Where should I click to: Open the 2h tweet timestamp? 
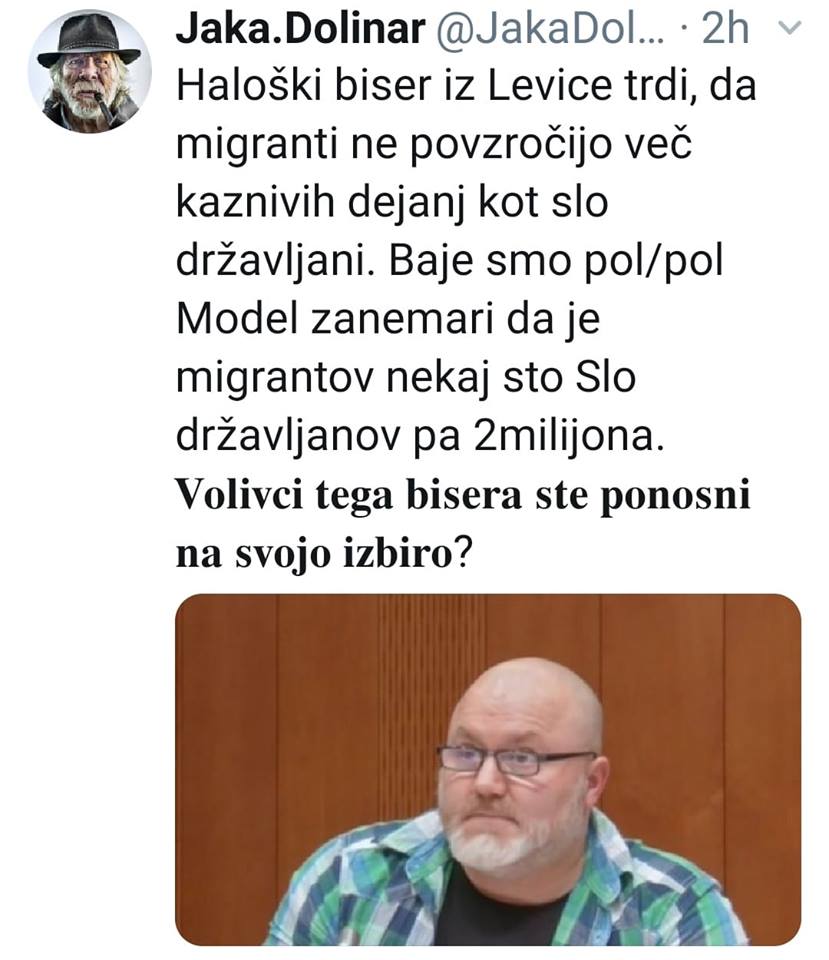[x=726, y=29]
